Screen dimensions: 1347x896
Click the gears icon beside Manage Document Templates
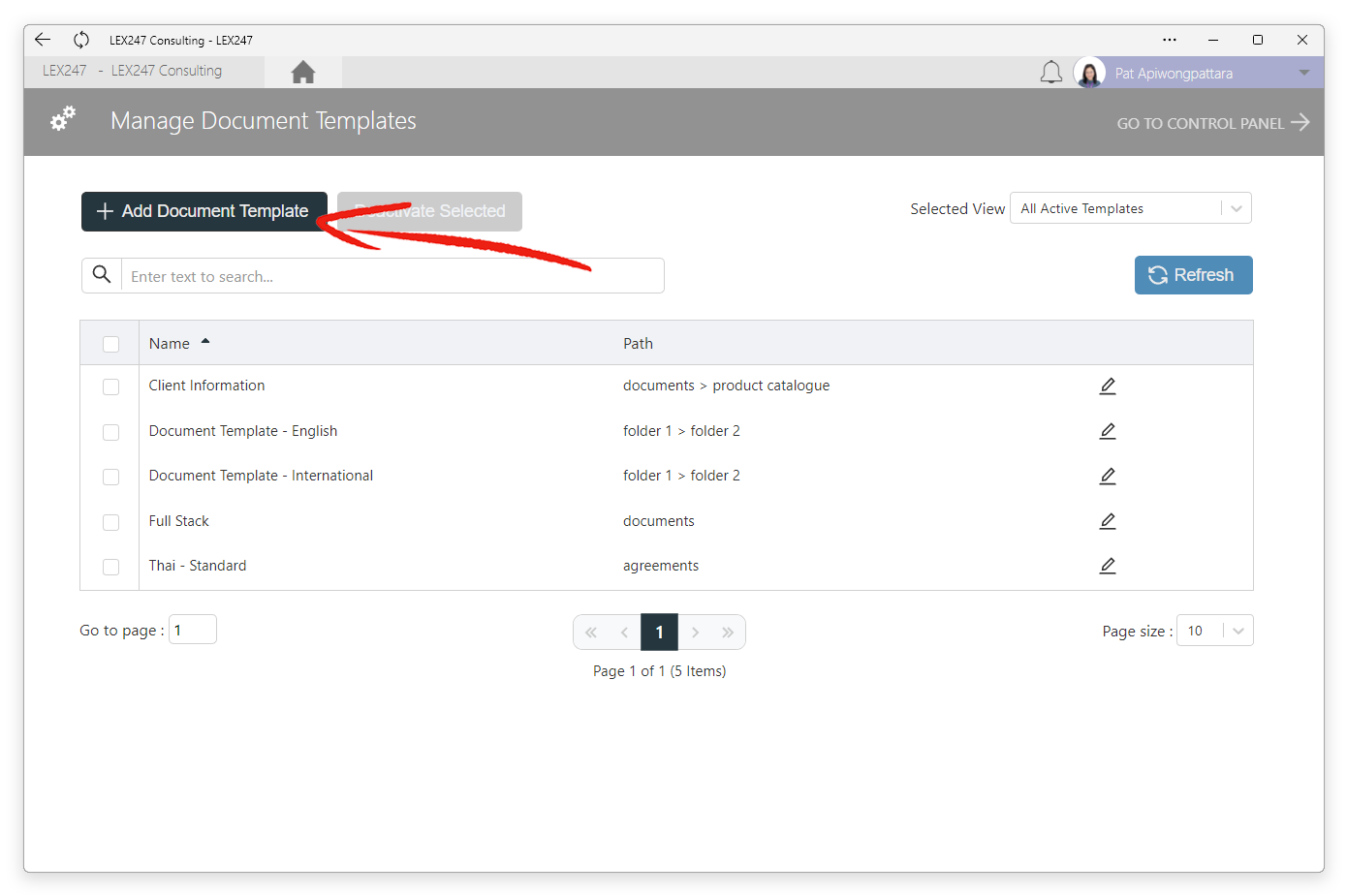(63, 119)
